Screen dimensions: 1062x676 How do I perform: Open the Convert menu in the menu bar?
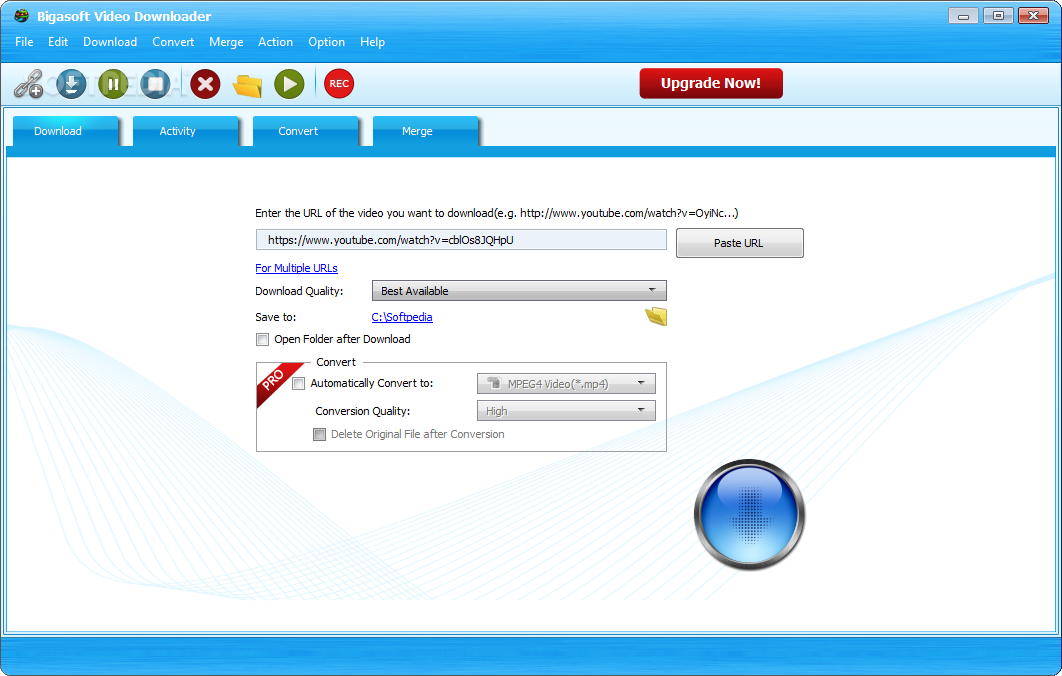pyautogui.click(x=173, y=42)
